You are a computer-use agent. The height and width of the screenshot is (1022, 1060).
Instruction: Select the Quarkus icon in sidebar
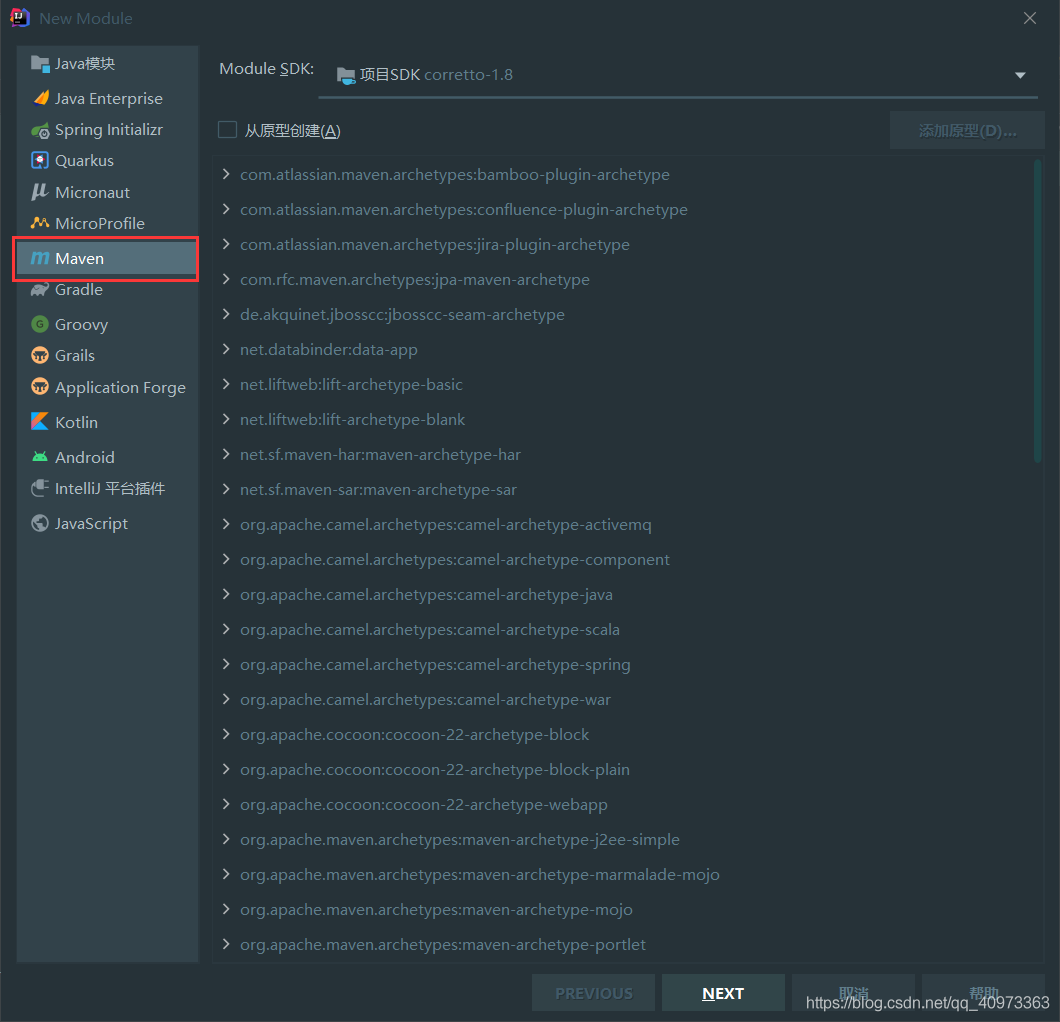[x=40, y=161]
